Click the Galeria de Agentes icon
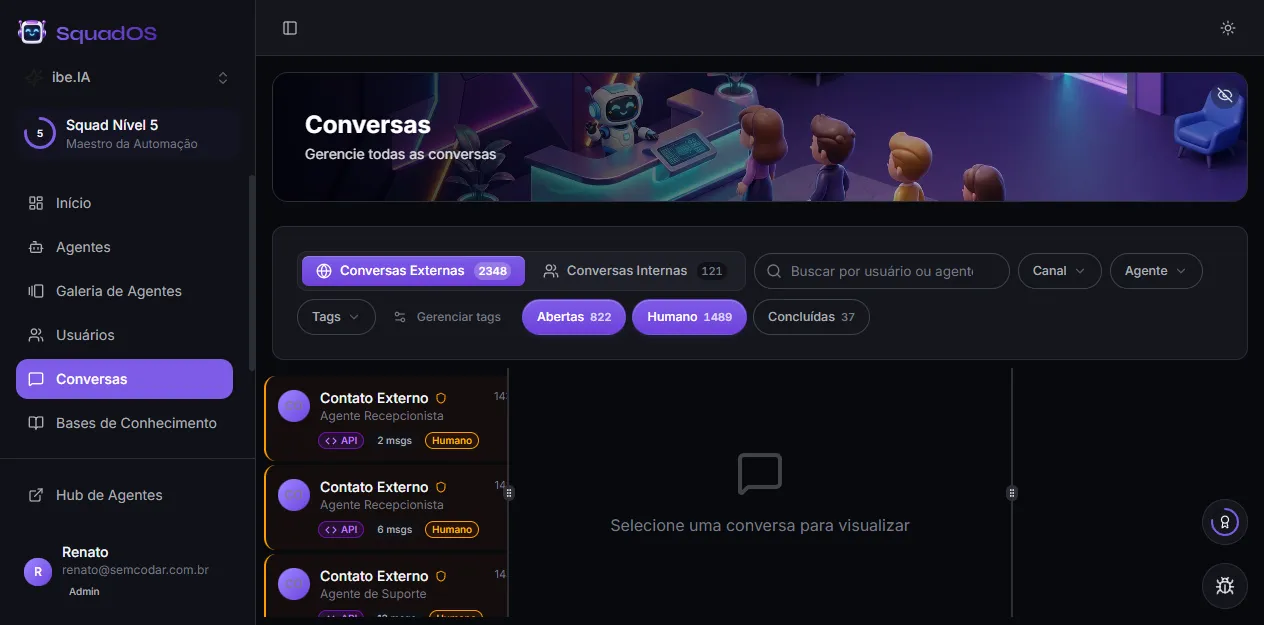 [36, 291]
